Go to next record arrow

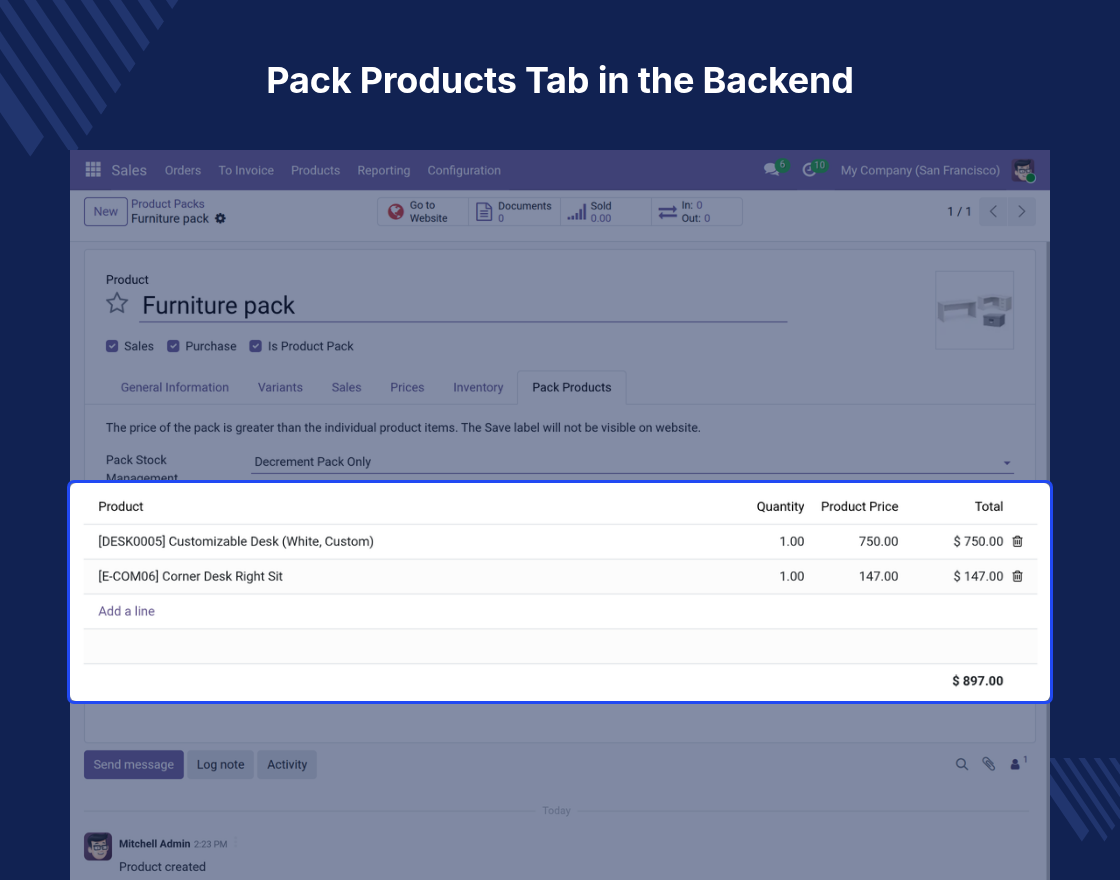pyautogui.click(x=1021, y=211)
